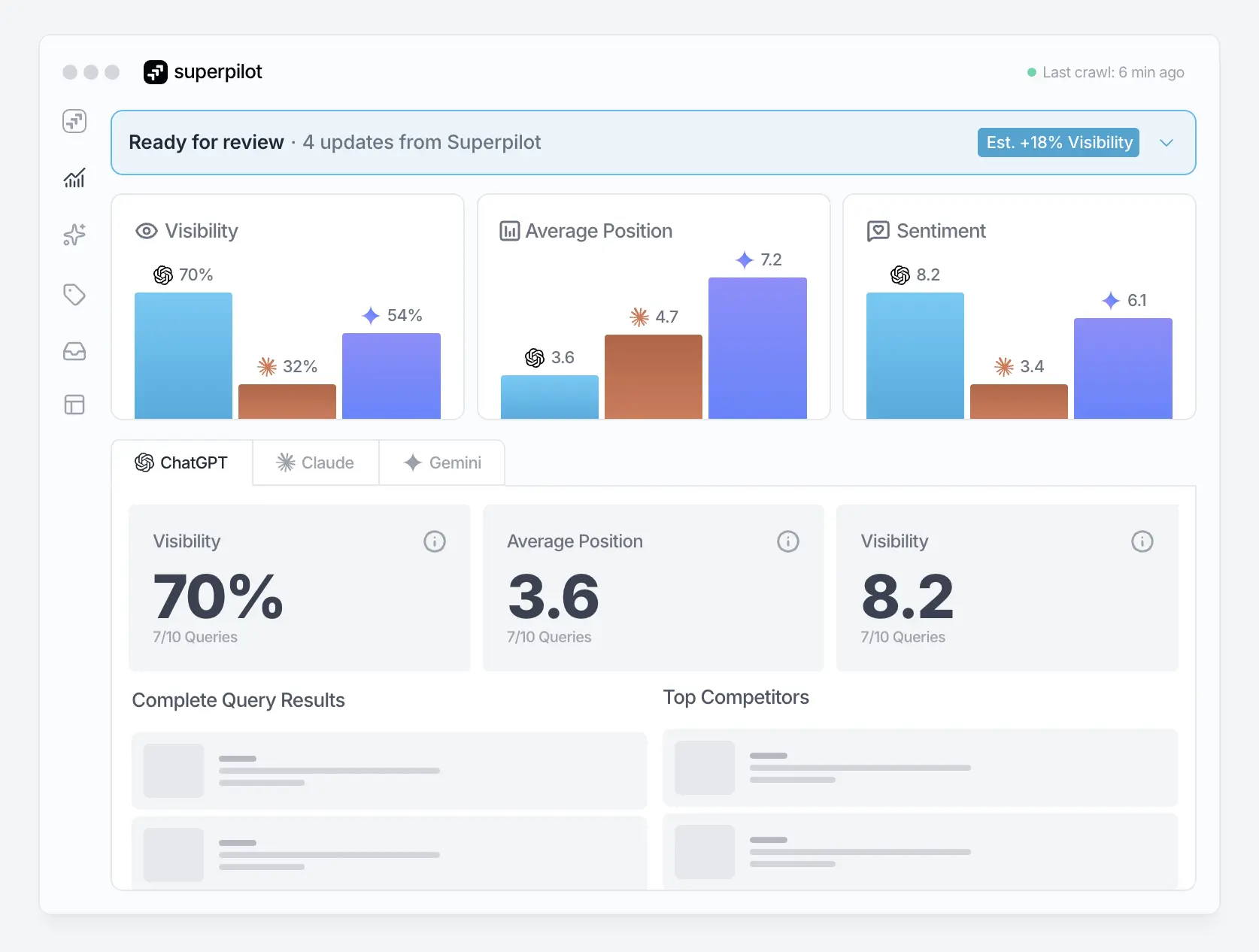Open the analytics chart icon in sidebar
The image size is (1259, 952).
[74, 178]
